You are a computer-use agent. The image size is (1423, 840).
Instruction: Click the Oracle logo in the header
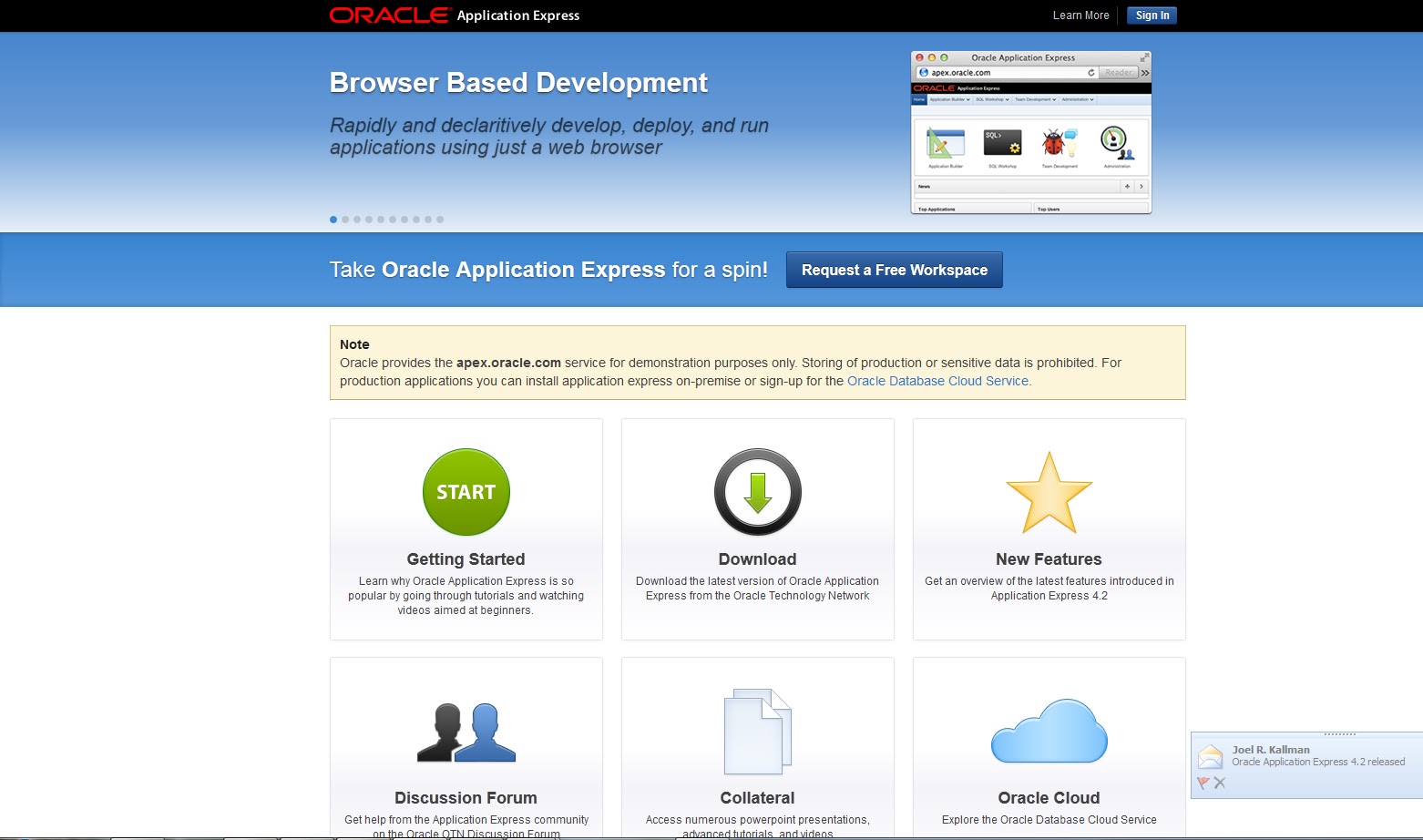point(389,15)
